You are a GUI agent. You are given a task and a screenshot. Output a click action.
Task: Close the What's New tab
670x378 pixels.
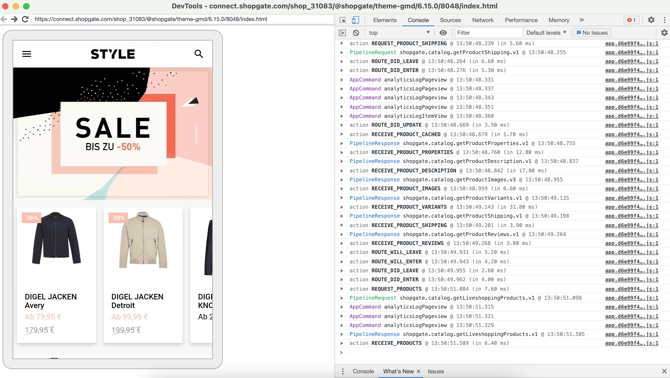(x=418, y=371)
